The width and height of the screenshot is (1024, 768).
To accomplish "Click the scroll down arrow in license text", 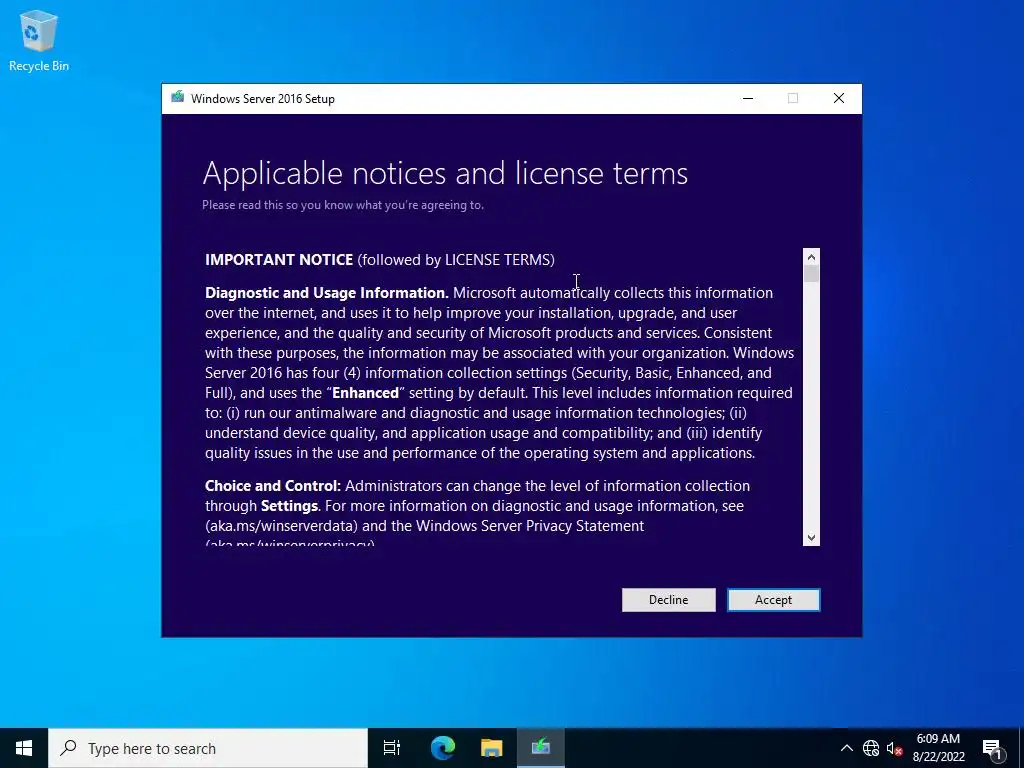I will (x=811, y=537).
